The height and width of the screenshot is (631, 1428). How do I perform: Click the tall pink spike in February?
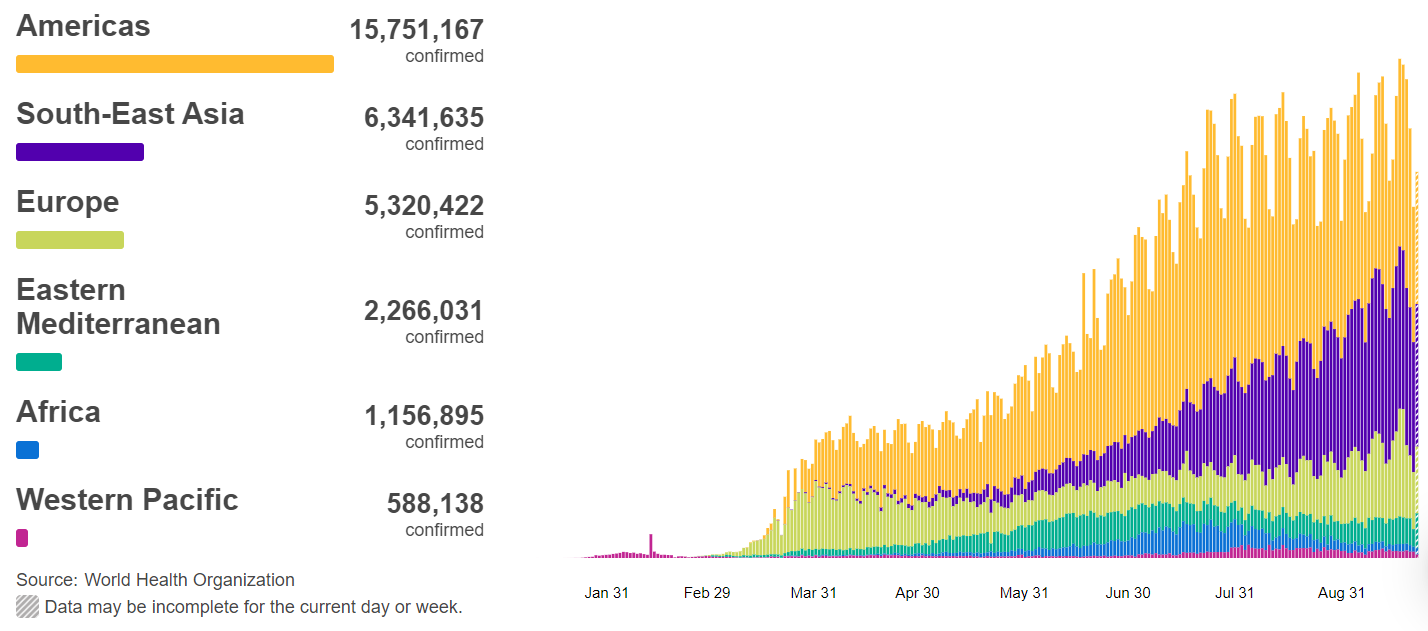[651, 545]
